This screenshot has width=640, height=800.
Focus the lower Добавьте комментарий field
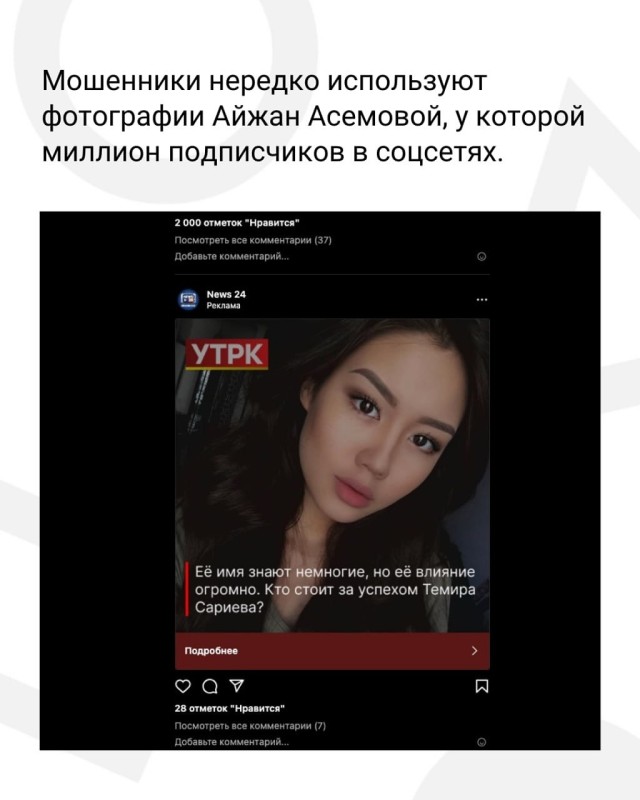(232, 742)
